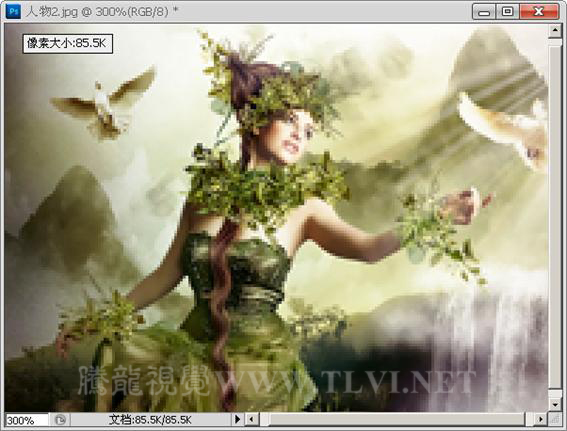Click the document size text 文档:85.5K/85.5K
This screenshot has height=431, width=567.
coord(150,420)
